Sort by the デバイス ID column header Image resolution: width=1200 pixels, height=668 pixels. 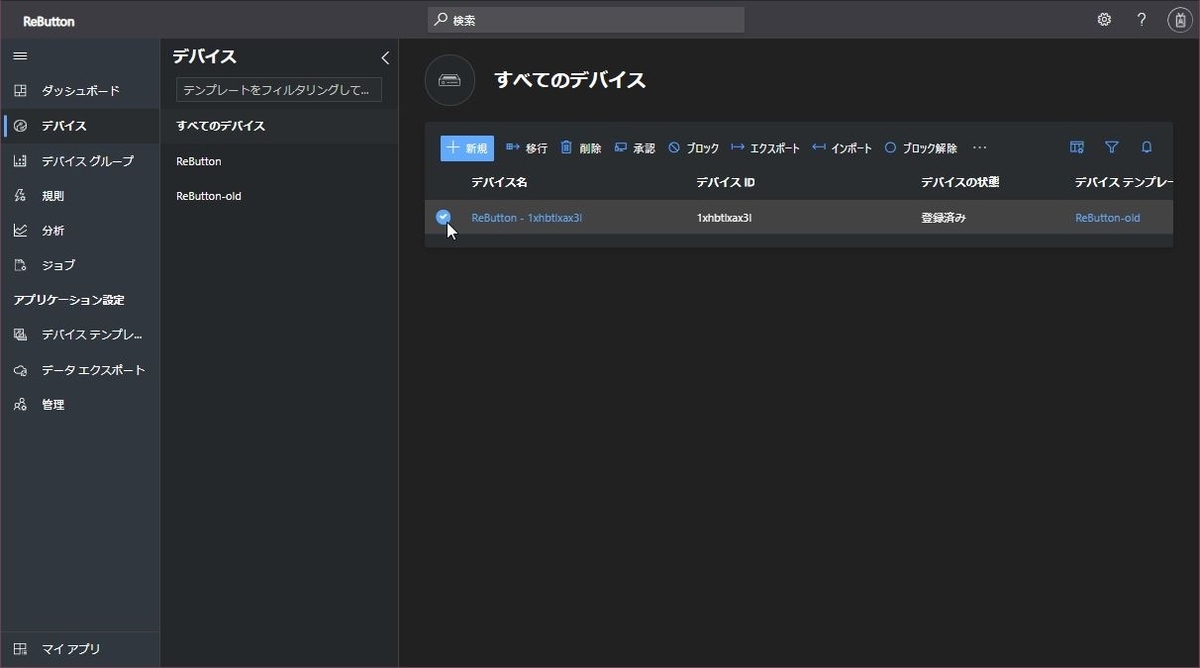(x=726, y=182)
